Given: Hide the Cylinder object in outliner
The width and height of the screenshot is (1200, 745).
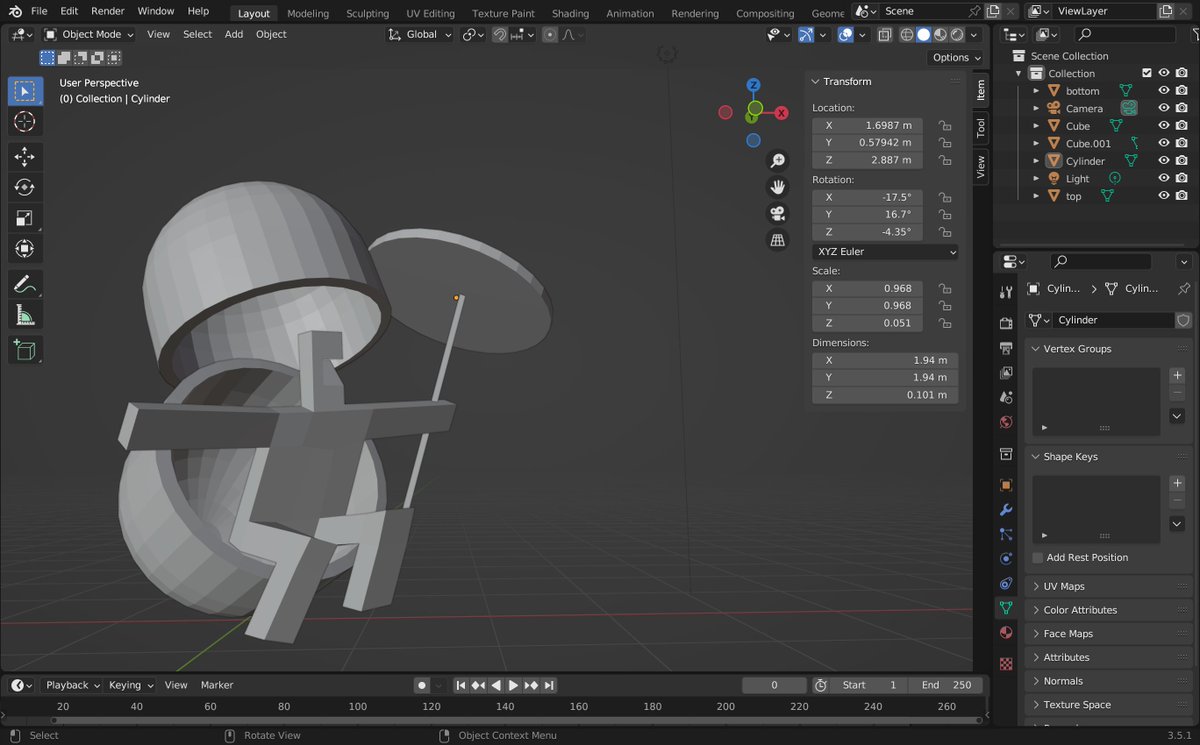Looking at the screenshot, I should coord(1163,160).
